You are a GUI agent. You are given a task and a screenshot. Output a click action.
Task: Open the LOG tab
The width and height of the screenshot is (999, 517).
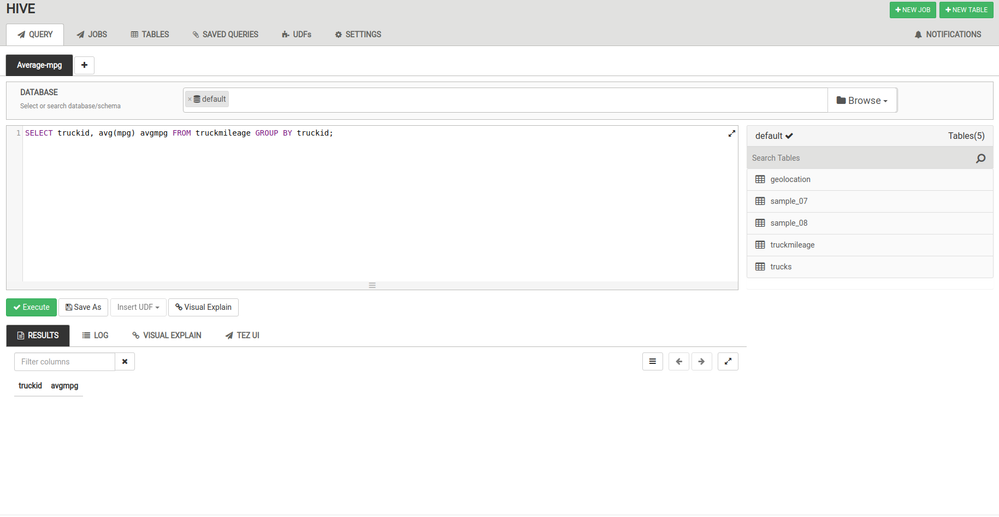[x=95, y=335]
